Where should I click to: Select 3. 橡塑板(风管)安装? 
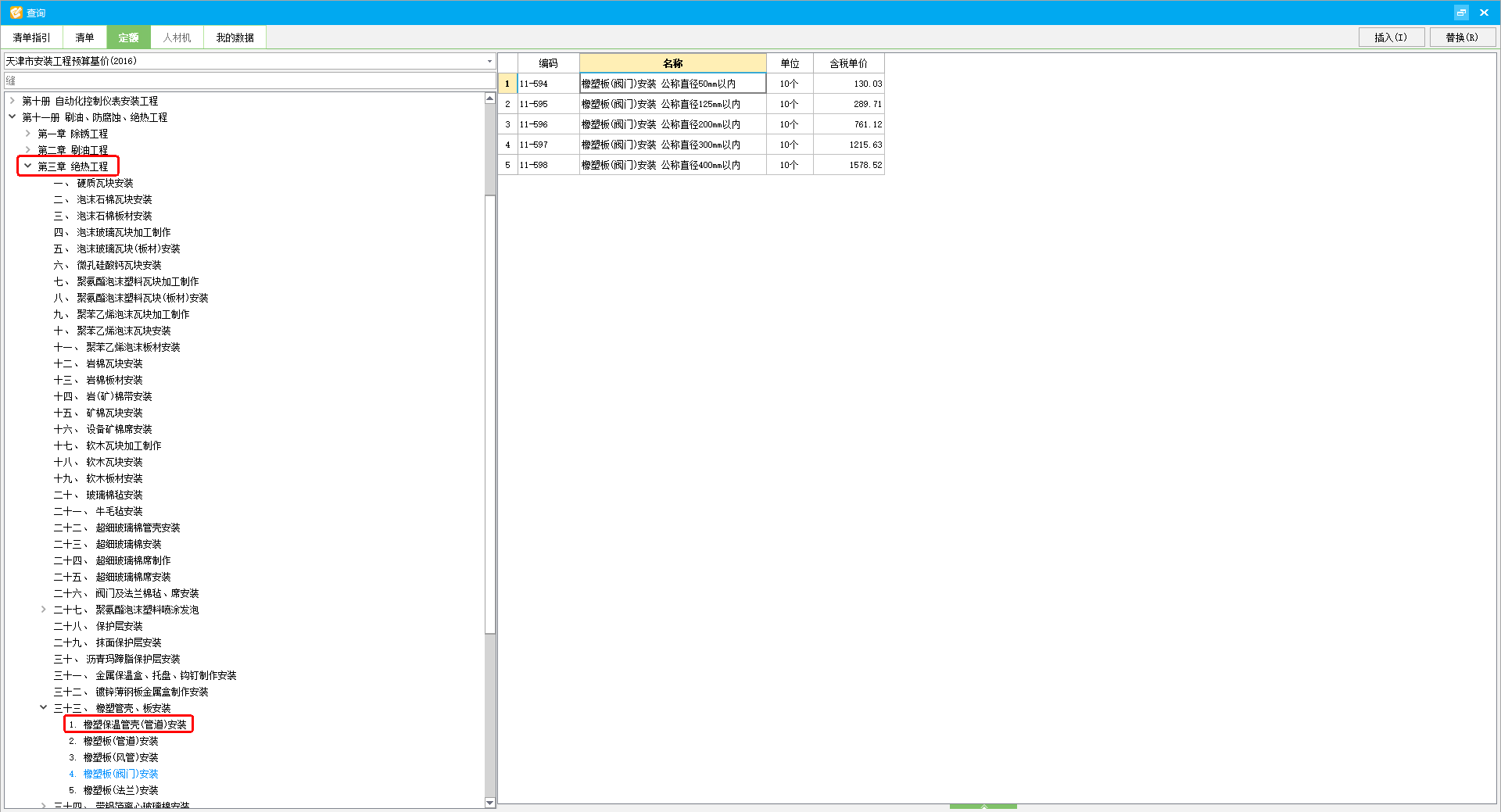(x=114, y=757)
